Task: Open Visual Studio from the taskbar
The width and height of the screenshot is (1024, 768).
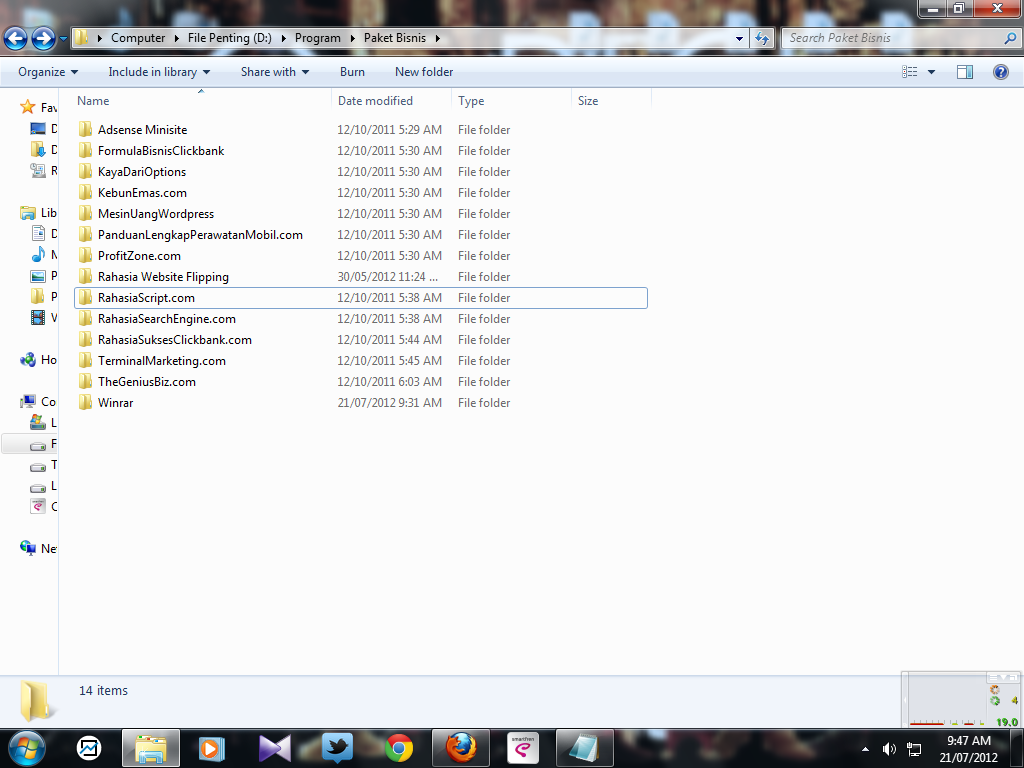Action: (275, 748)
